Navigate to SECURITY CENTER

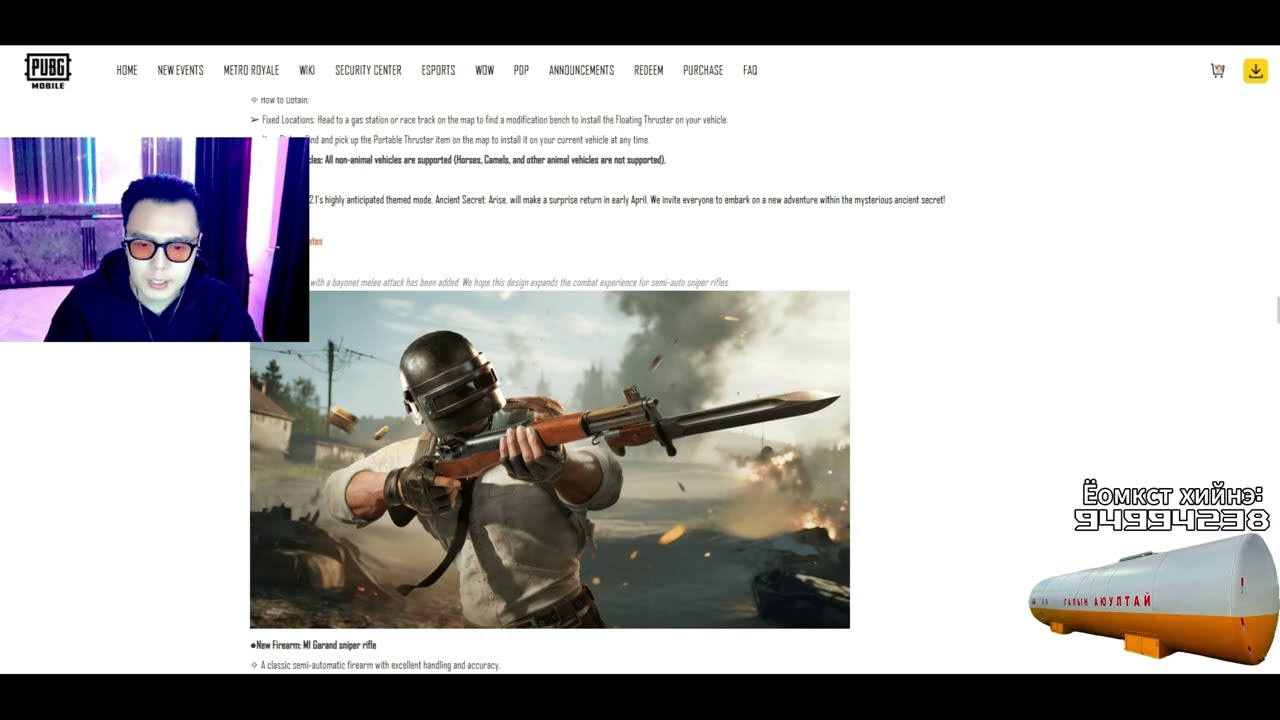click(x=368, y=71)
